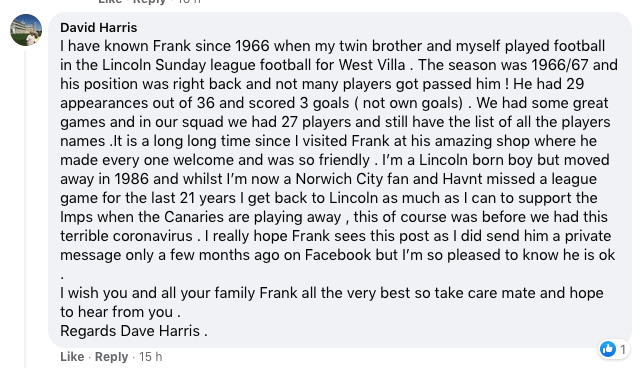Click the cut-off Like link of previous comment

click(110, 1)
